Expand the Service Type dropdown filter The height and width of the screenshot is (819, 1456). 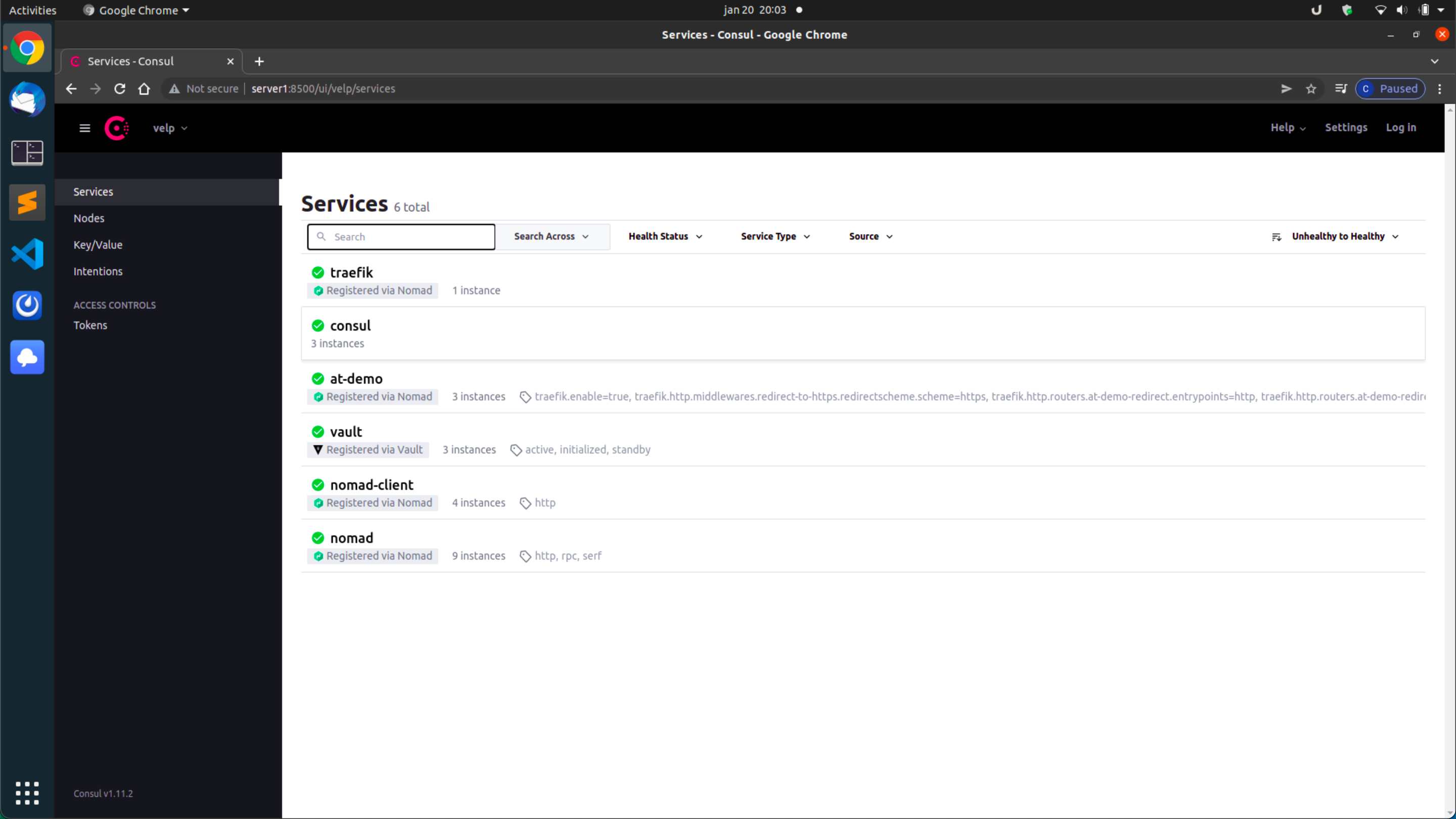(x=775, y=236)
